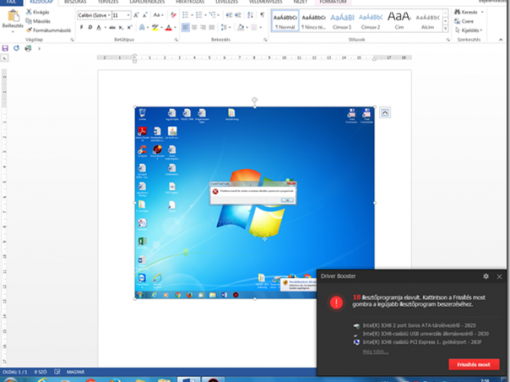Open the Még több link in Driver Booster
Image resolution: width=510 pixels, height=382 pixels.
pyautogui.click(x=375, y=352)
